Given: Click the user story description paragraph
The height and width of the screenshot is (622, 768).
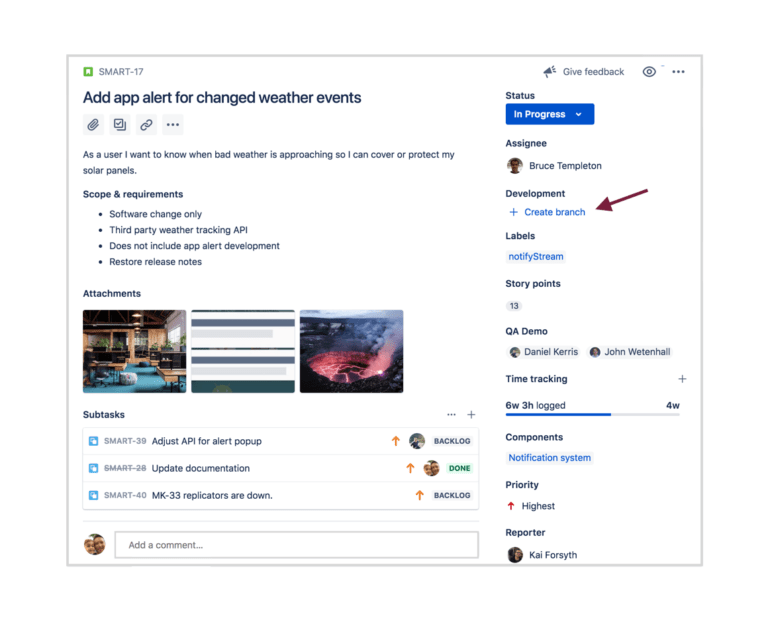Looking at the screenshot, I should [x=268, y=163].
